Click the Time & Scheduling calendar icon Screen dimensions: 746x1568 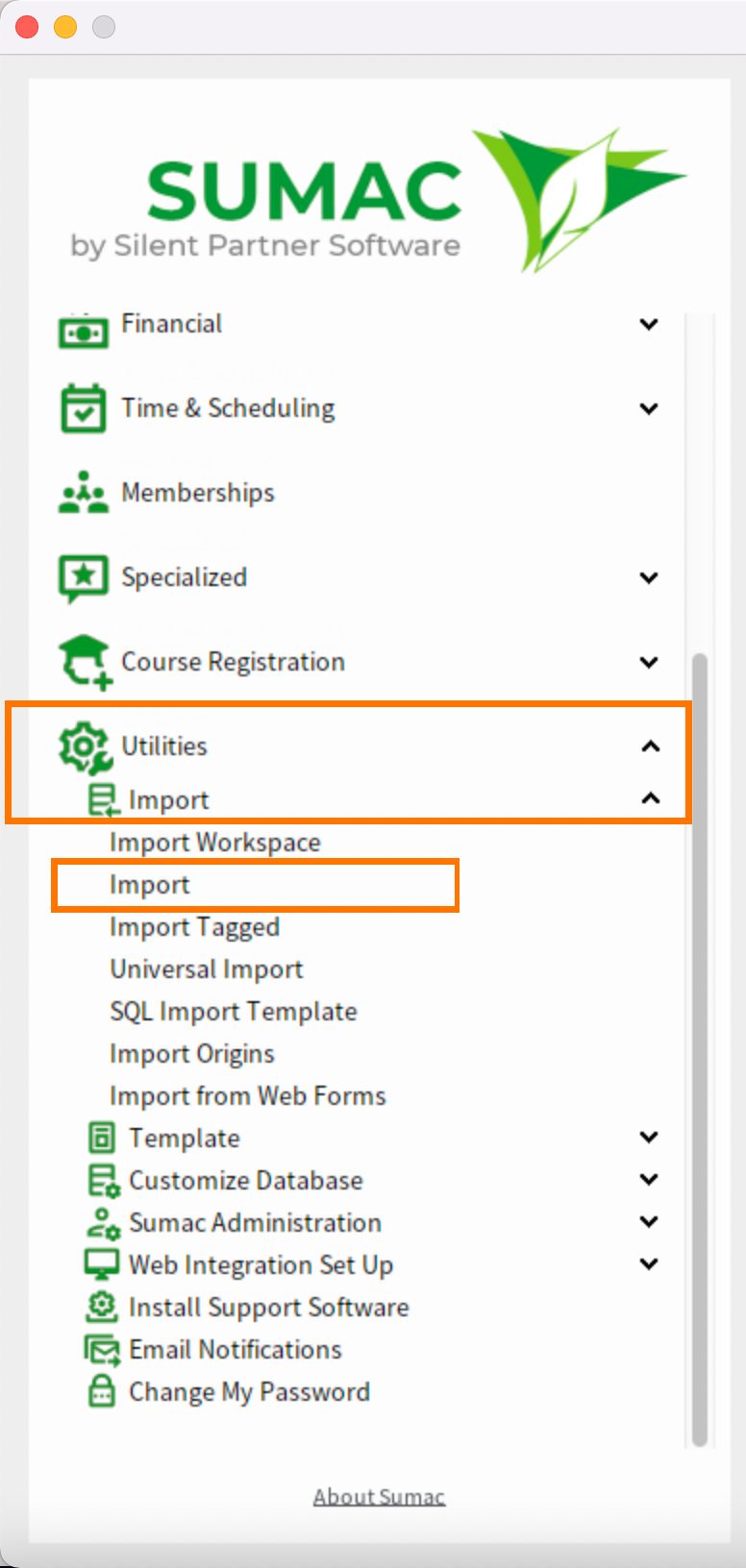click(84, 408)
